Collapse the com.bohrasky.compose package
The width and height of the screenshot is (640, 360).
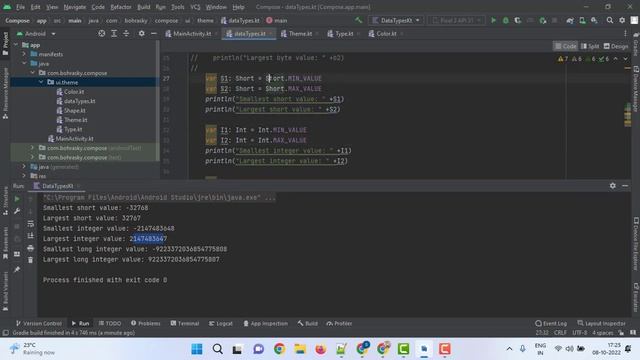click(33, 73)
